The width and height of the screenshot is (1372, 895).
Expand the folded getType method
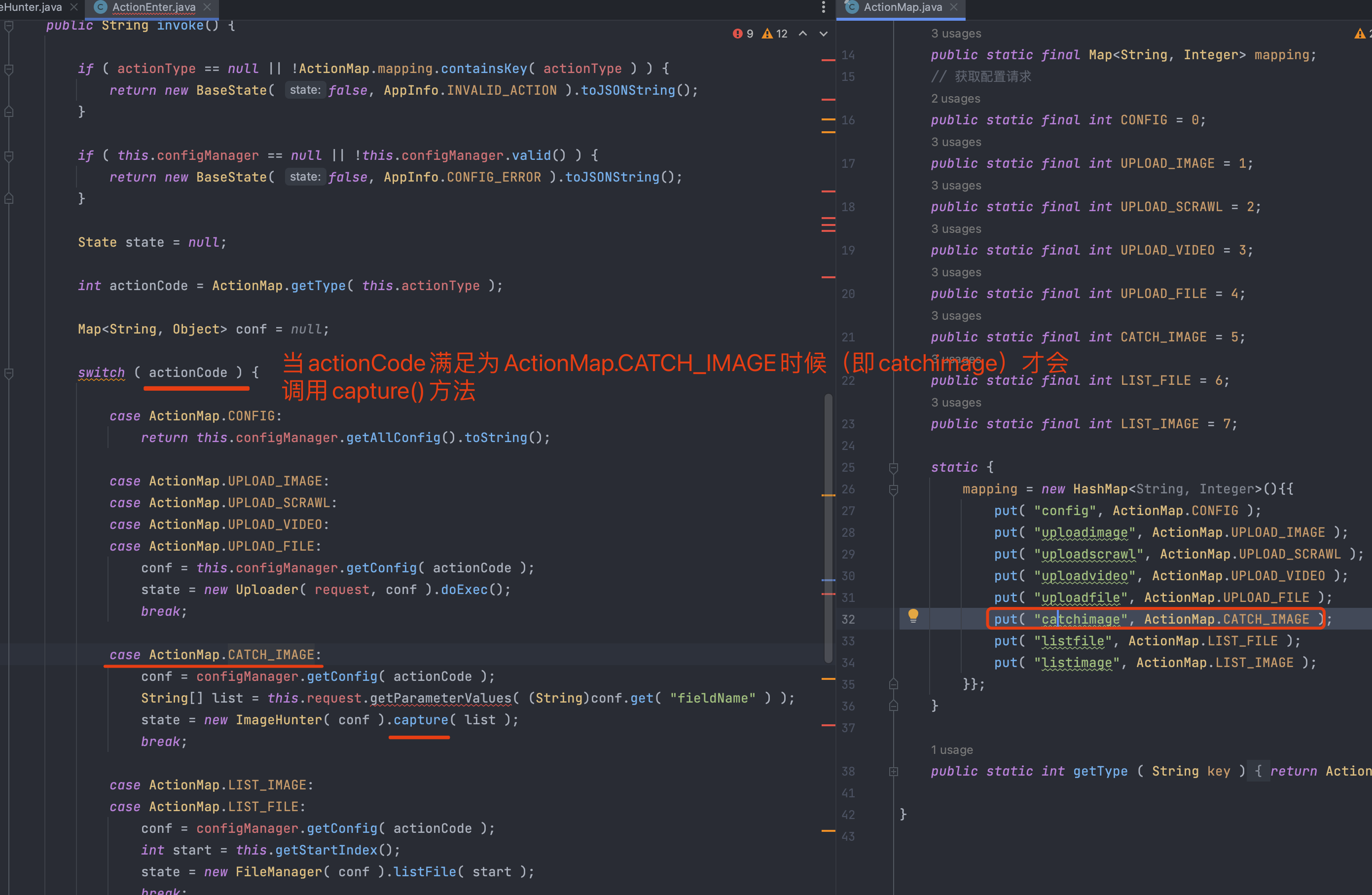click(x=894, y=772)
